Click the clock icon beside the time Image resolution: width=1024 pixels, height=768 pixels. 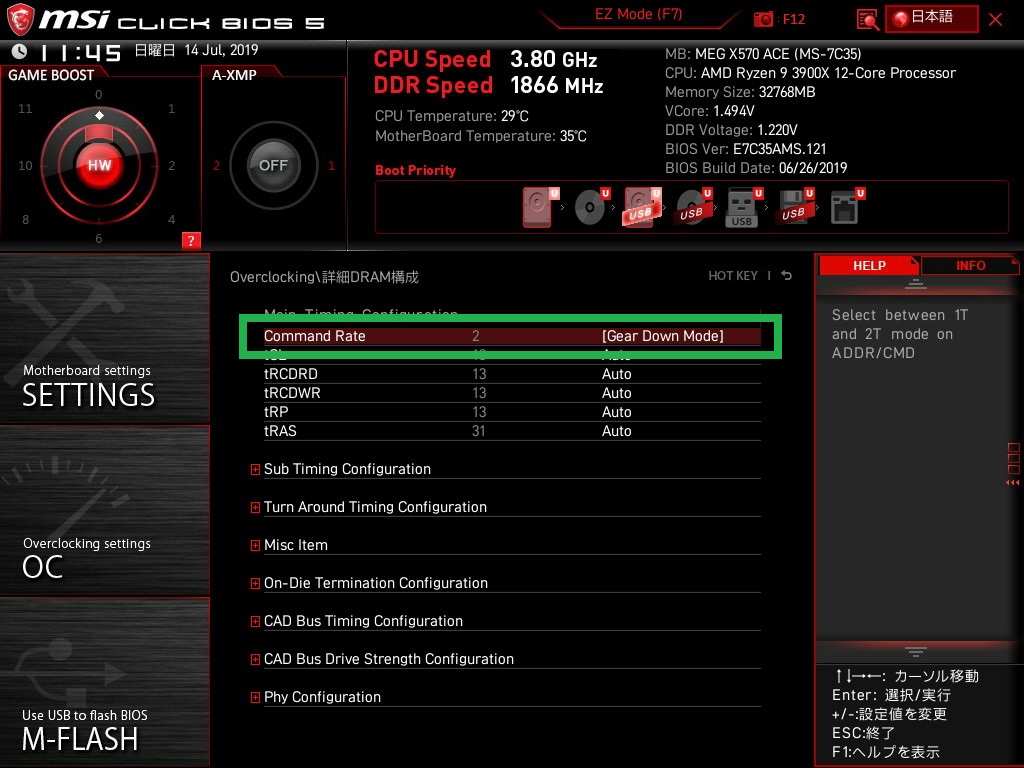pyautogui.click(x=19, y=51)
